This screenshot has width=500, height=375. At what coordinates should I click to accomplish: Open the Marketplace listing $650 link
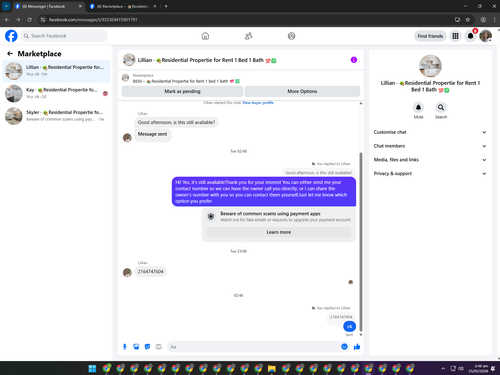pyautogui.click(x=186, y=78)
